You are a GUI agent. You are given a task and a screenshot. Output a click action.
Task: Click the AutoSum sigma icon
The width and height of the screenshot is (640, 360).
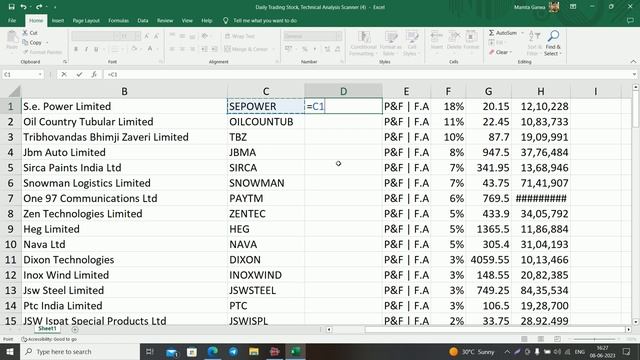pos(491,33)
